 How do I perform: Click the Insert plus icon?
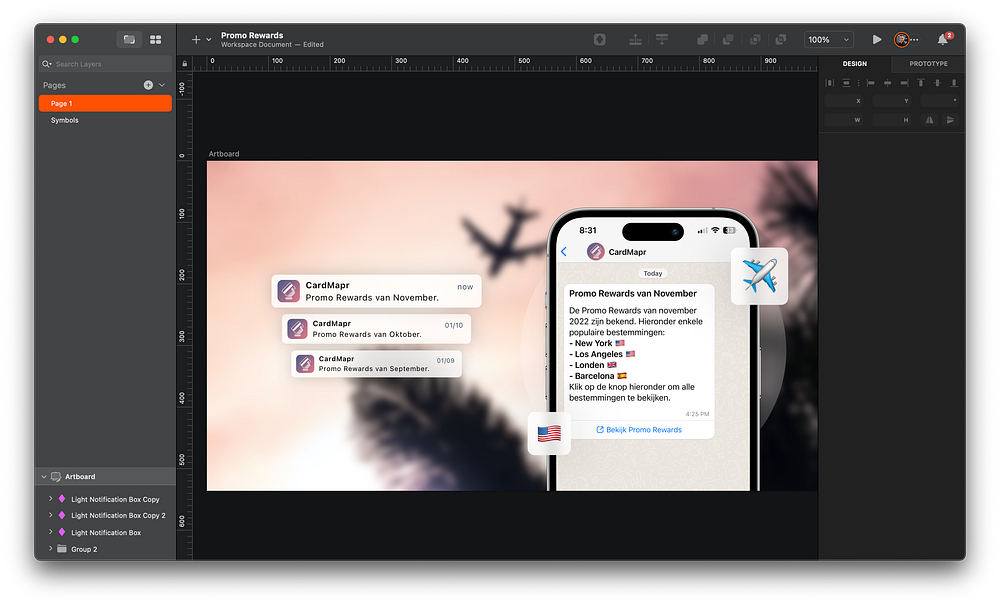[196, 40]
